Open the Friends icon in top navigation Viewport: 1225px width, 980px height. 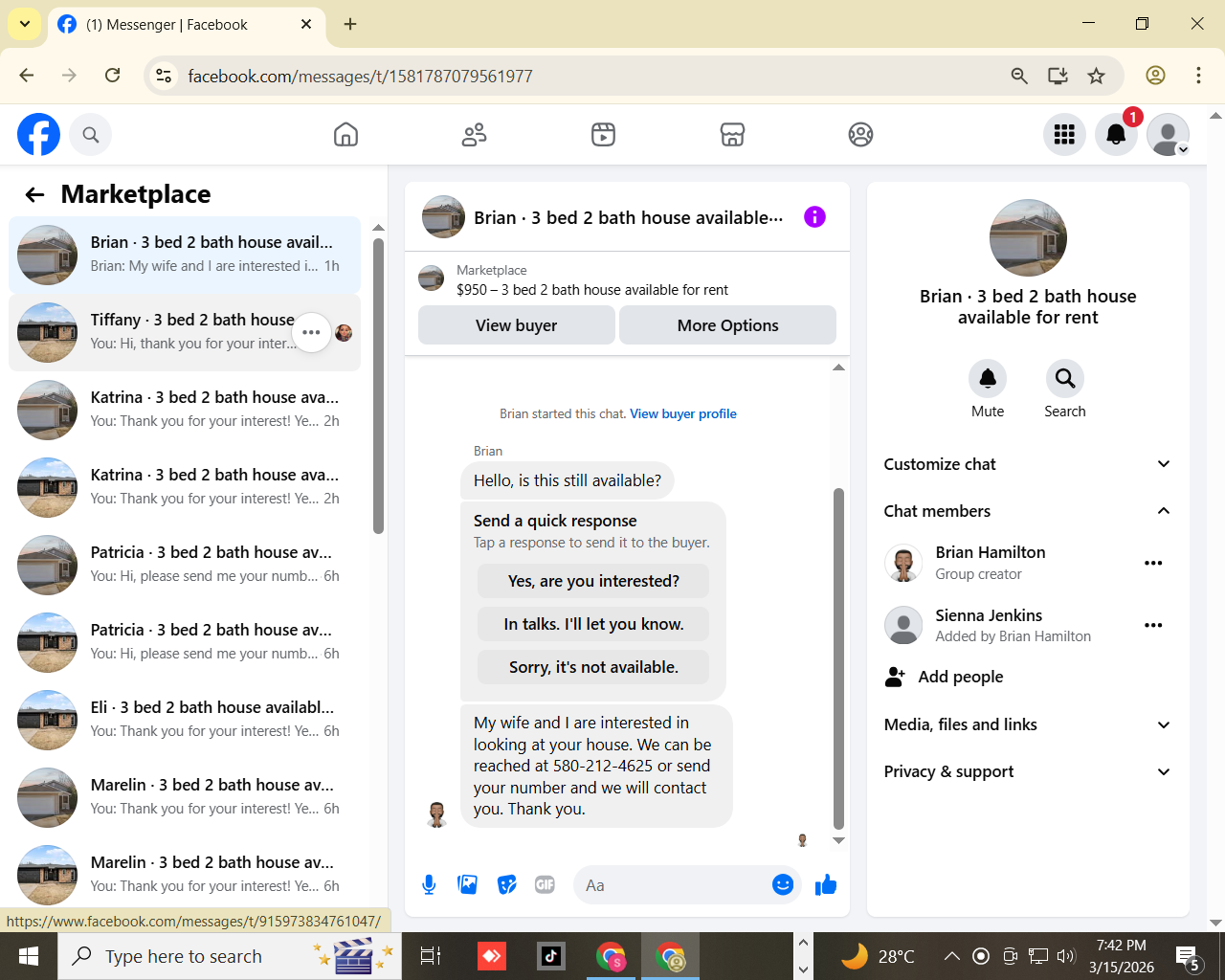click(x=474, y=135)
